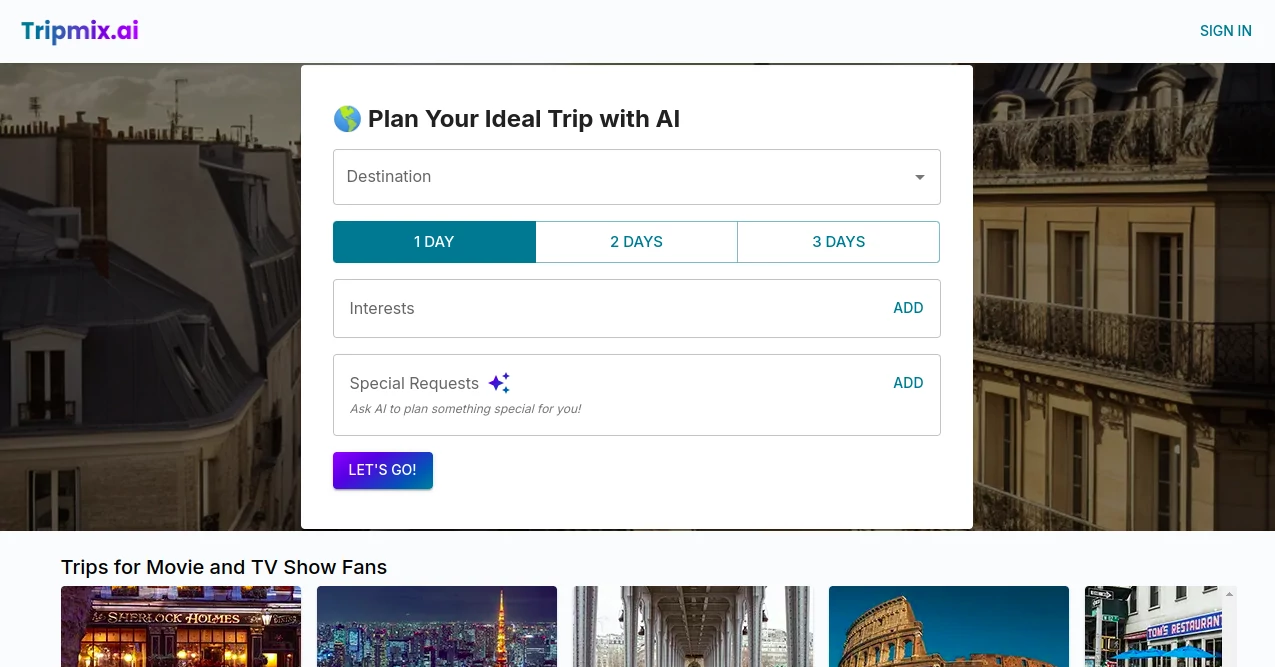The width and height of the screenshot is (1275, 667).
Task: Select the 1 DAY trip duration
Action: pyautogui.click(x=434, y=241)
